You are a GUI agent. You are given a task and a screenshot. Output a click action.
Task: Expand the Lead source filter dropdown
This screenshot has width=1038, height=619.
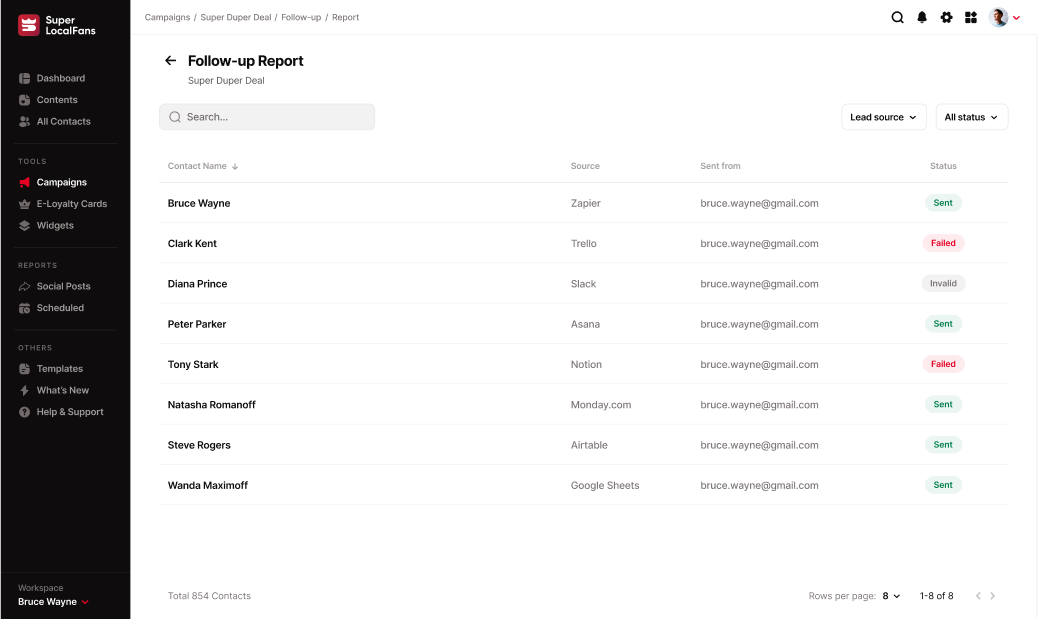pyautogui.click(x=883, y=117)
